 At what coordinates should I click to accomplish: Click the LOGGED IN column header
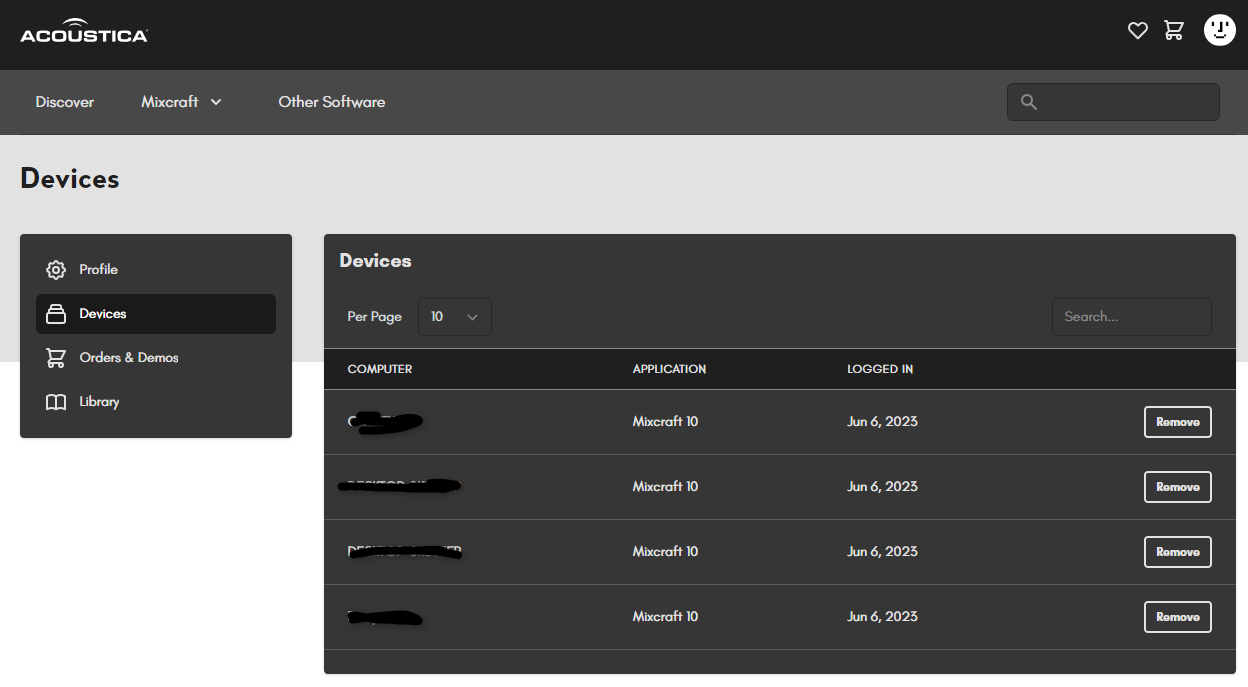pyautogui.click(x=880, y=369)
